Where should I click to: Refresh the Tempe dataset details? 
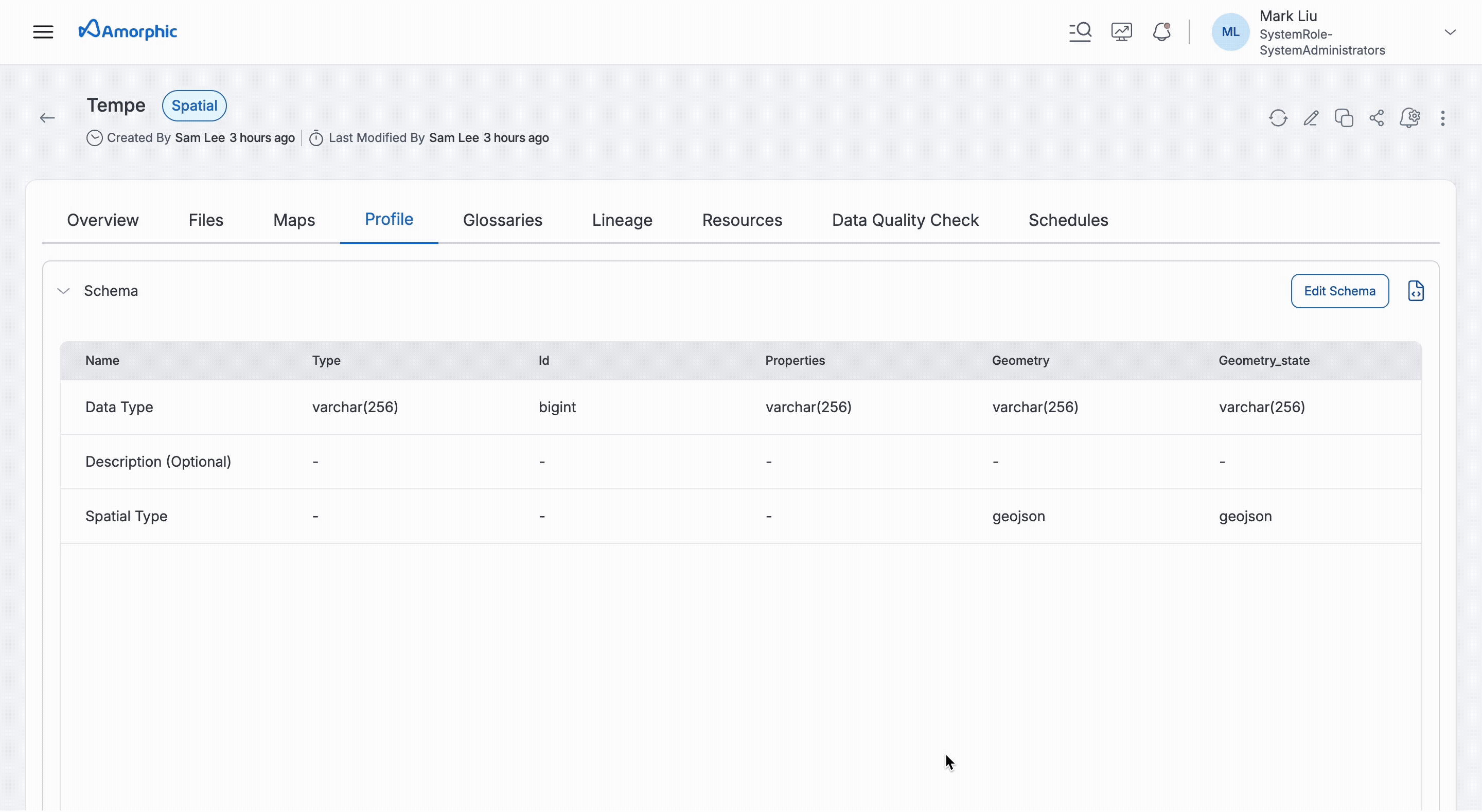click(1278, 118)
